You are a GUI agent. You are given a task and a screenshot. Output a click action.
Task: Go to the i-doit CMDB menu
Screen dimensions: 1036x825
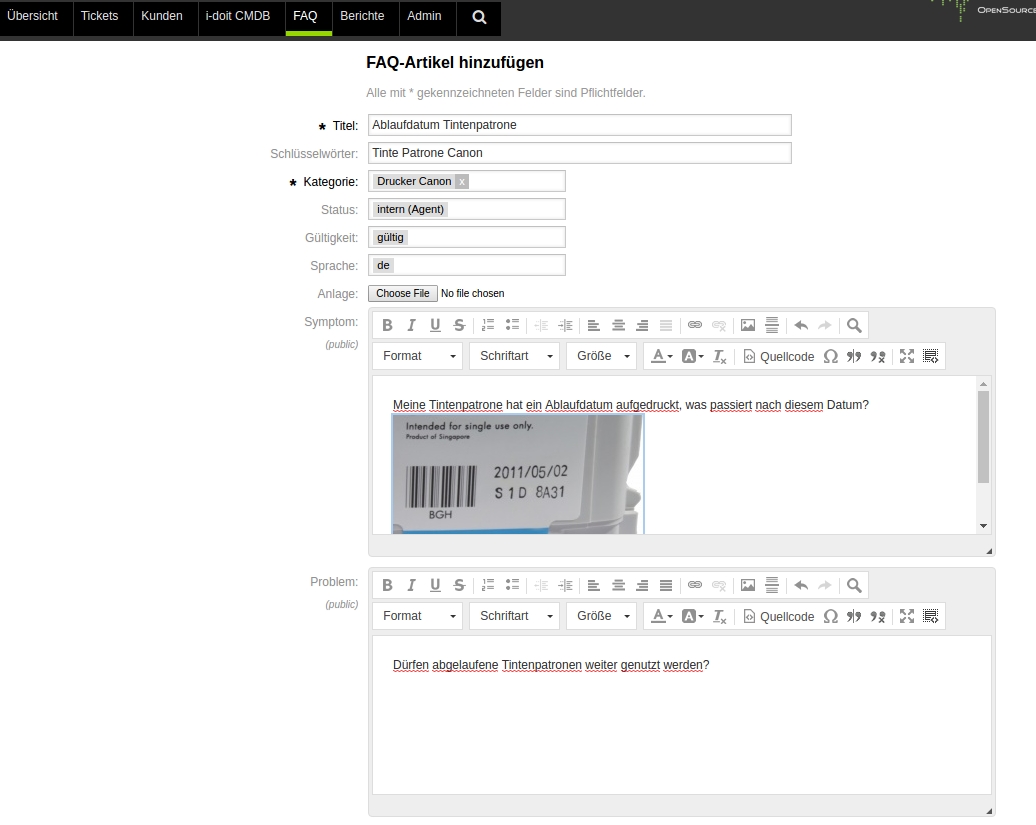coord(238,17)
